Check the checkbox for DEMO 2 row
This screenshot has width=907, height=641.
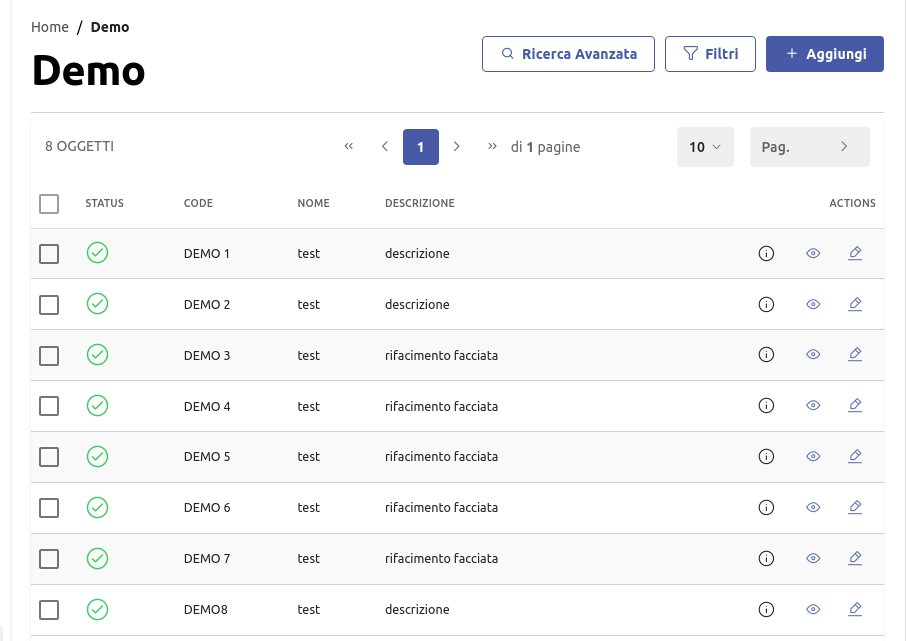pyautogui.click(x=49, y=305)
